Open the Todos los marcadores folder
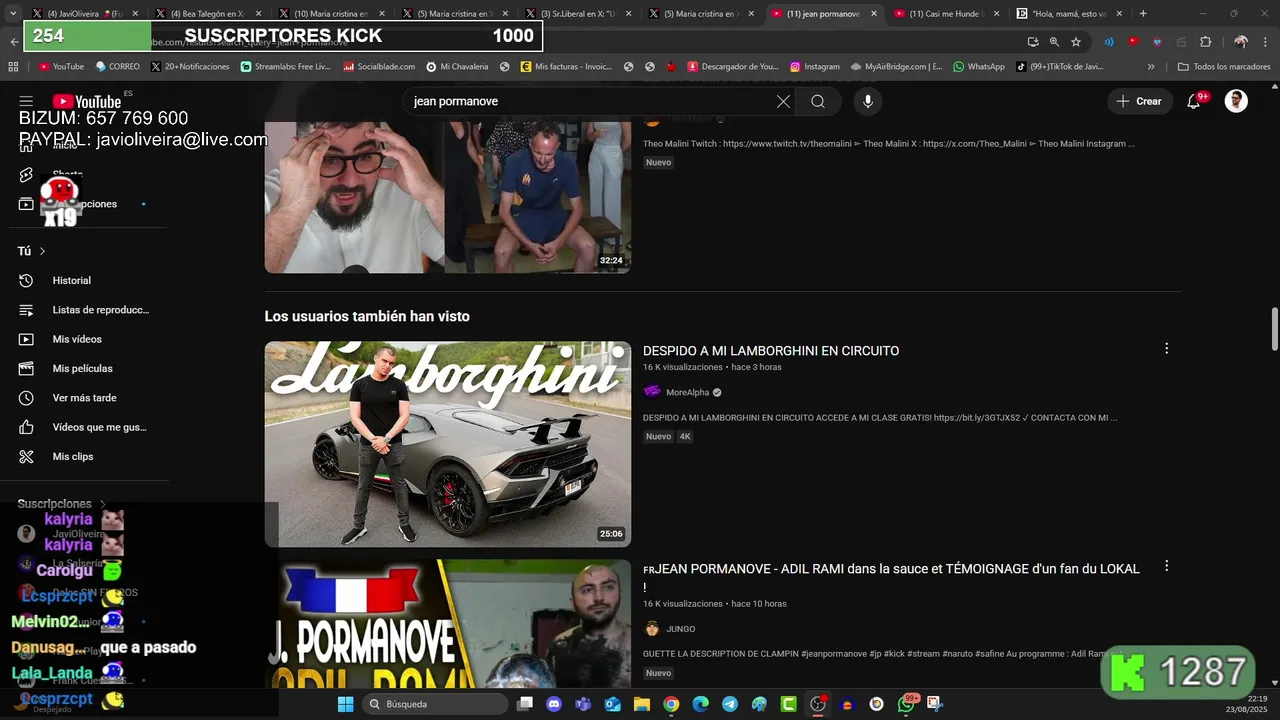Viewport: 1280px width, 720px height. pyautogui.click(x=1224, y=67)
